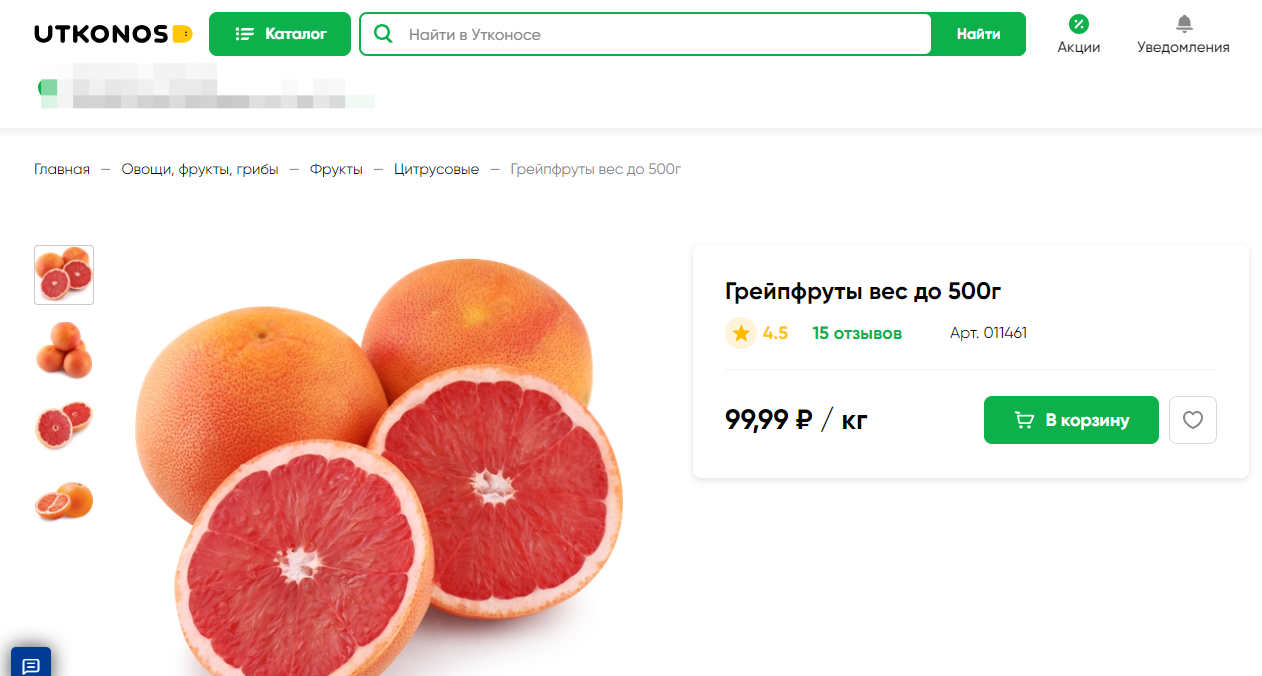Screen dimensions: 1262x676
Task: Select first grapefruit thumbnail with halves
Action: pyautogui.click(x=64, y=275)
